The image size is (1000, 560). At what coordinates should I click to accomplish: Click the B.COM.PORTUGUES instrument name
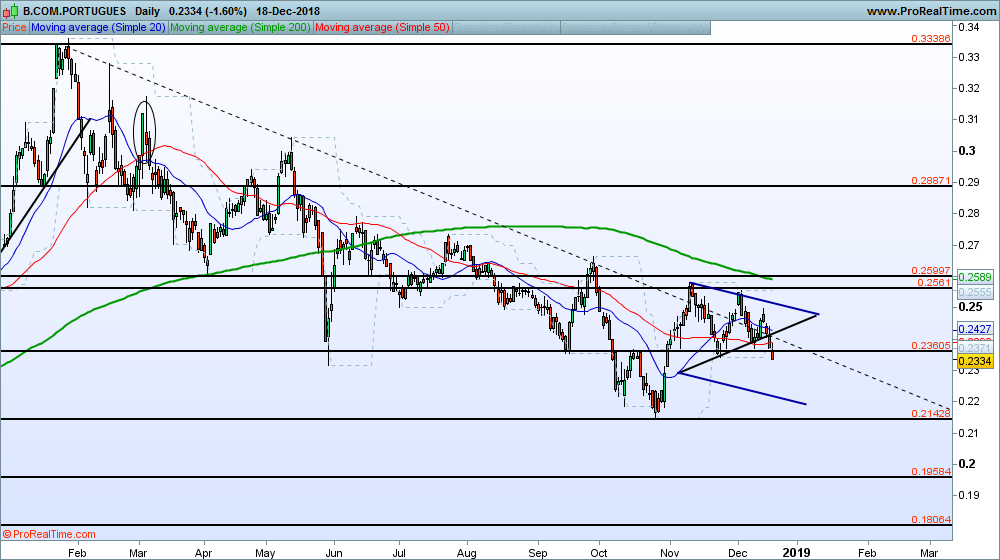pyautogui.click(x=75, y=11)
